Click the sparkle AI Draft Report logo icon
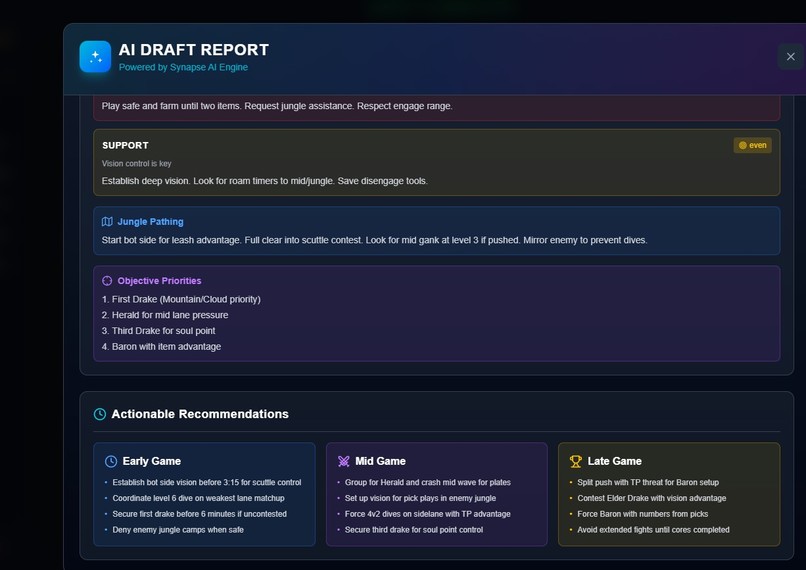The height and width of the screenshot is (570, 806). (95, 57)
